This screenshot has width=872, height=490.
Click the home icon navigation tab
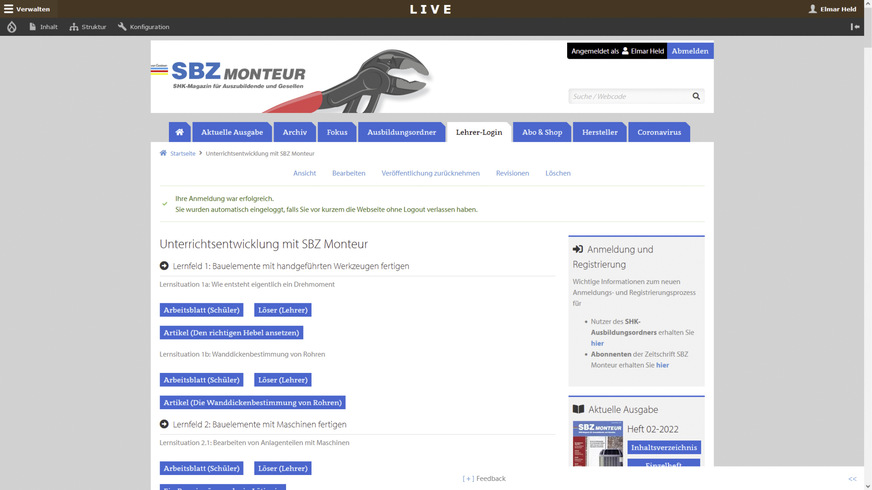[x=179, y=132]
